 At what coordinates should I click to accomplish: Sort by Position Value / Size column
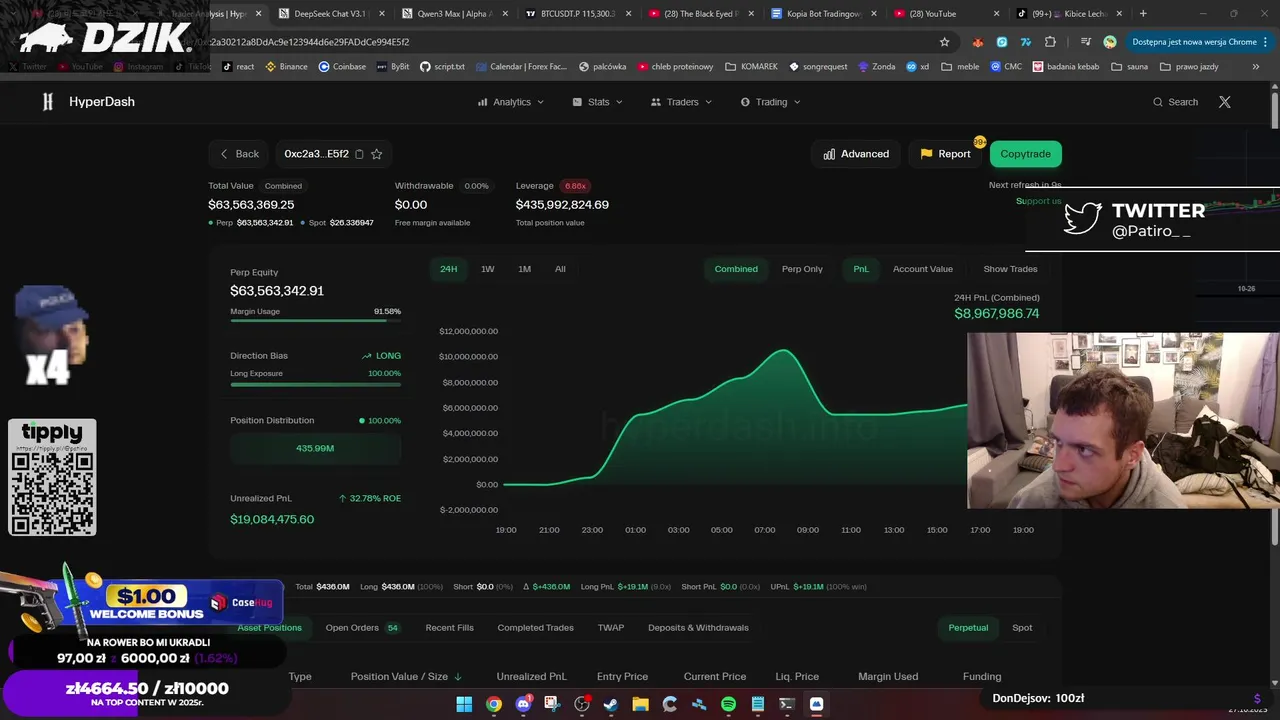point(406,677)
